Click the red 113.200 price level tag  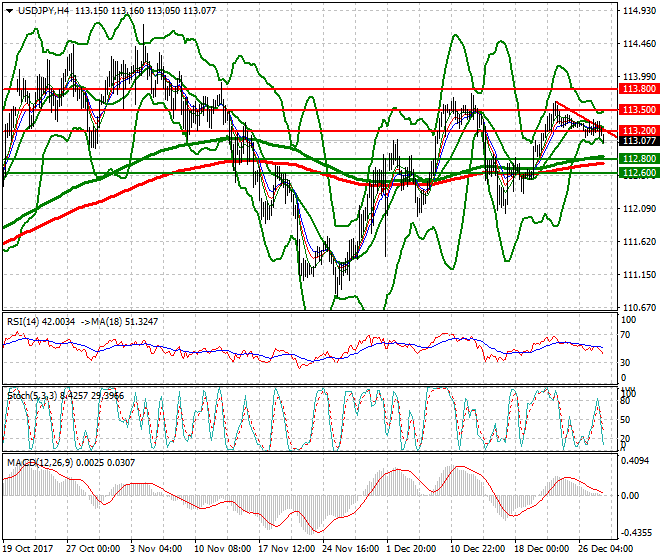638,131
